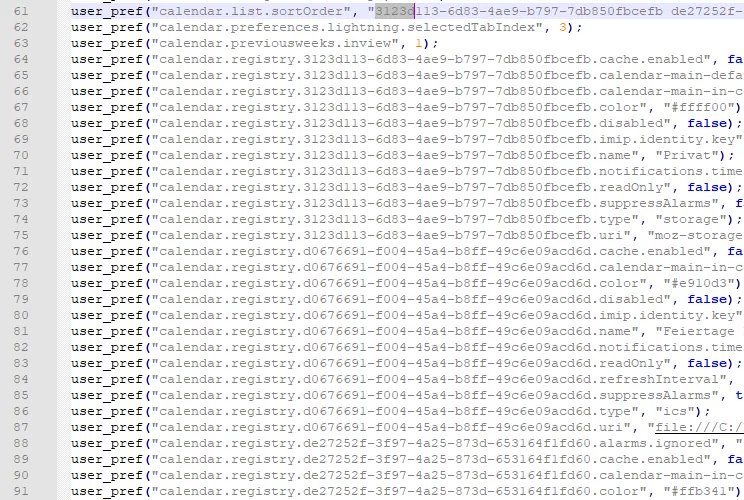Click the "refreshInterval" pref name on line 84
This screenshot has height=500, width=744.
659,380
